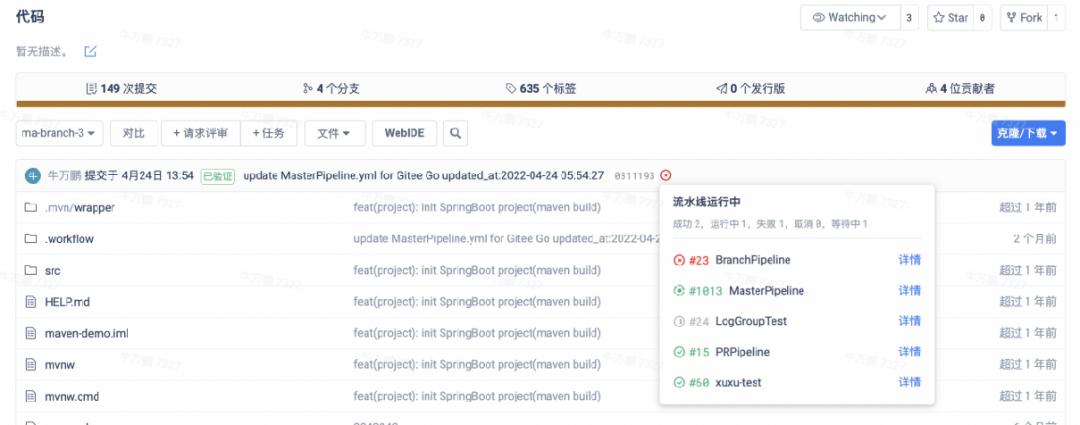Click the waiting status icon for LcgGroupTest
Screen dimensions: 1080x425
[680, 321]
